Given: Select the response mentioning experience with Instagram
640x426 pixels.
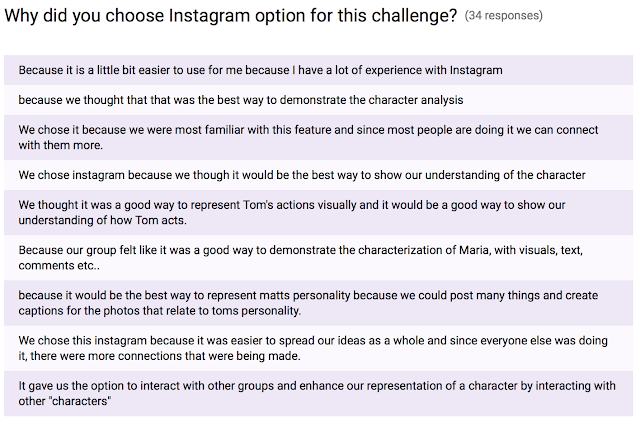Looking at the screenshot, I should (260, 70).
